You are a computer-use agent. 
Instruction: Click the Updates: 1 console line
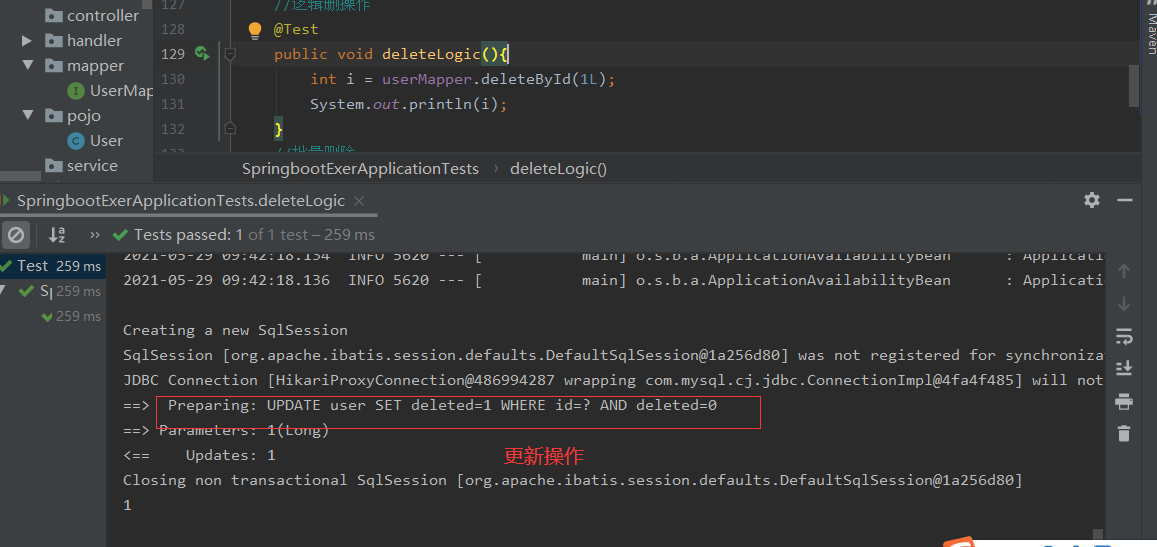tap(199, 455)
